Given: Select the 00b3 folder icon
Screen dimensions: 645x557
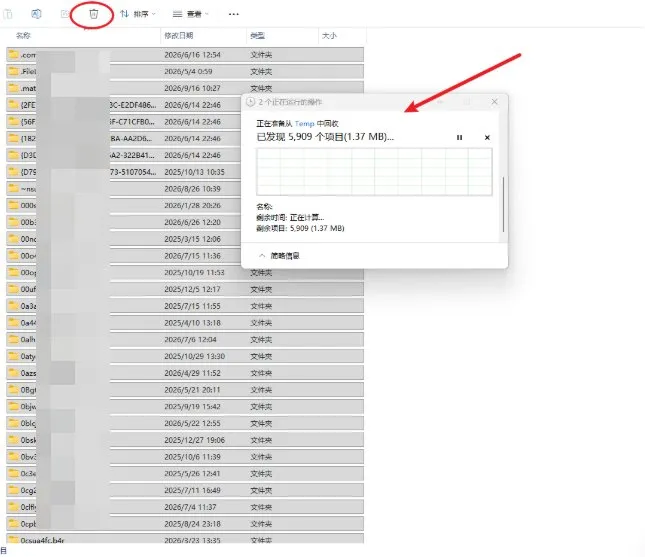Looking at the screenshot, I should [x=14, y=222].
